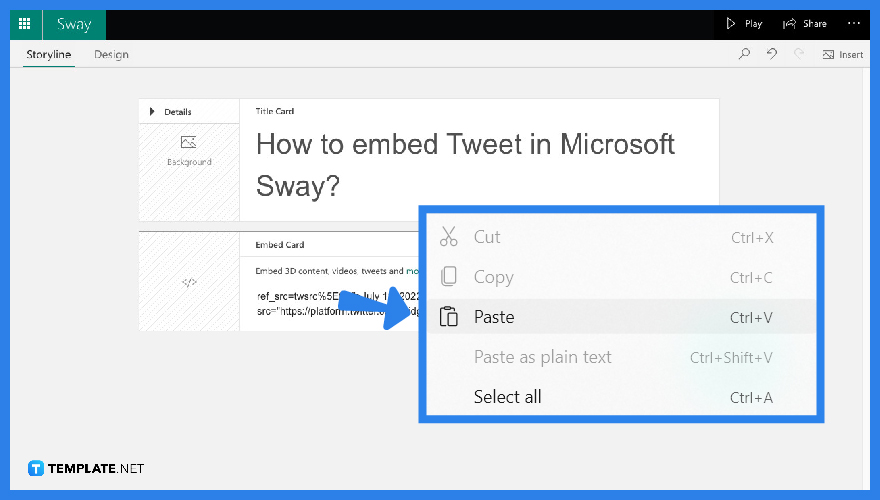Screen dimensions: 880x500
Task: Click the 'Title Card' label
Action: click(x=275, y=111)
